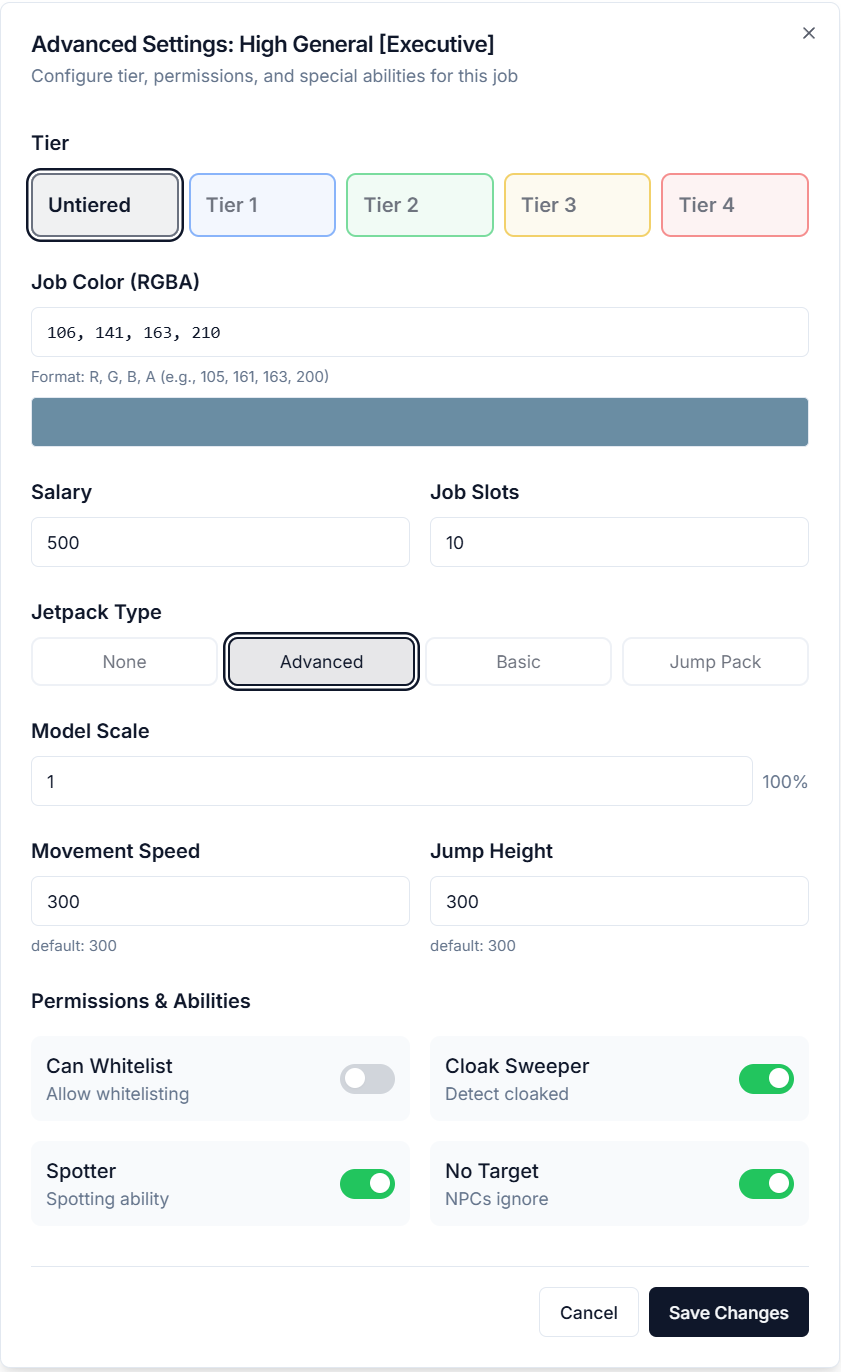Viewport: 841px width, 1372px height.
Task: Focus the Job Slots input field
Action: pos(618,542)
